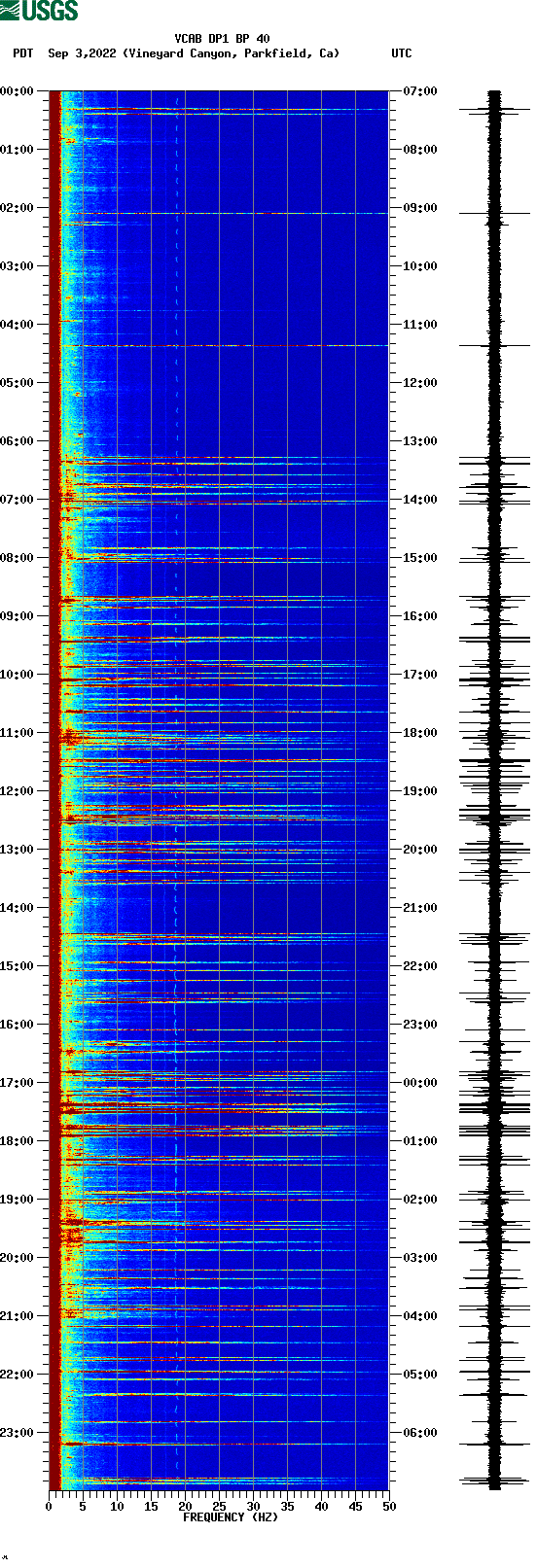This screenshot has width=537, height=1568.
Task: Click the 21:00 PDT left-axis label
Action: point(18,1316)
